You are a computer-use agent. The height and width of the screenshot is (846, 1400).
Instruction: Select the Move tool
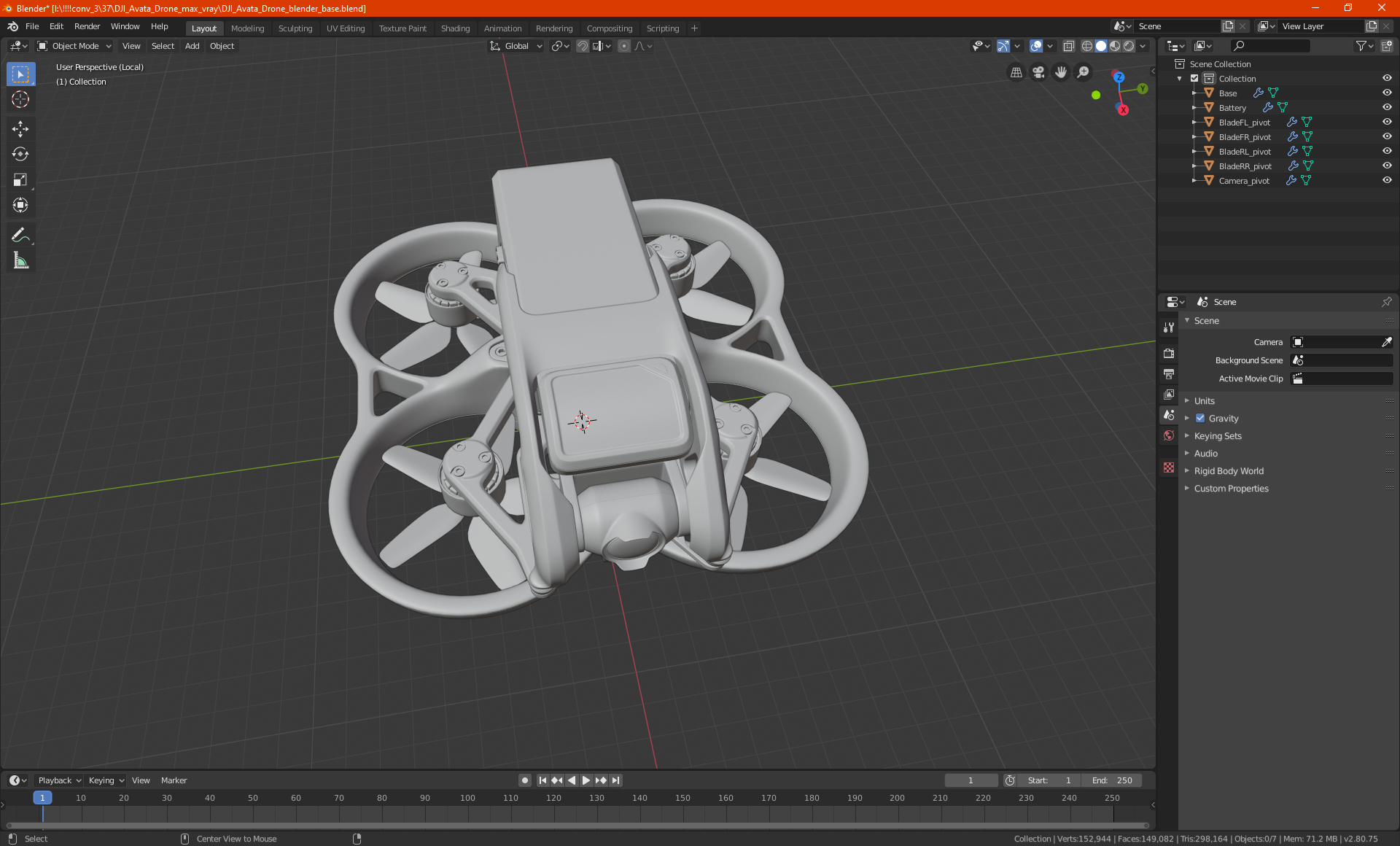(x=20, y=129)
